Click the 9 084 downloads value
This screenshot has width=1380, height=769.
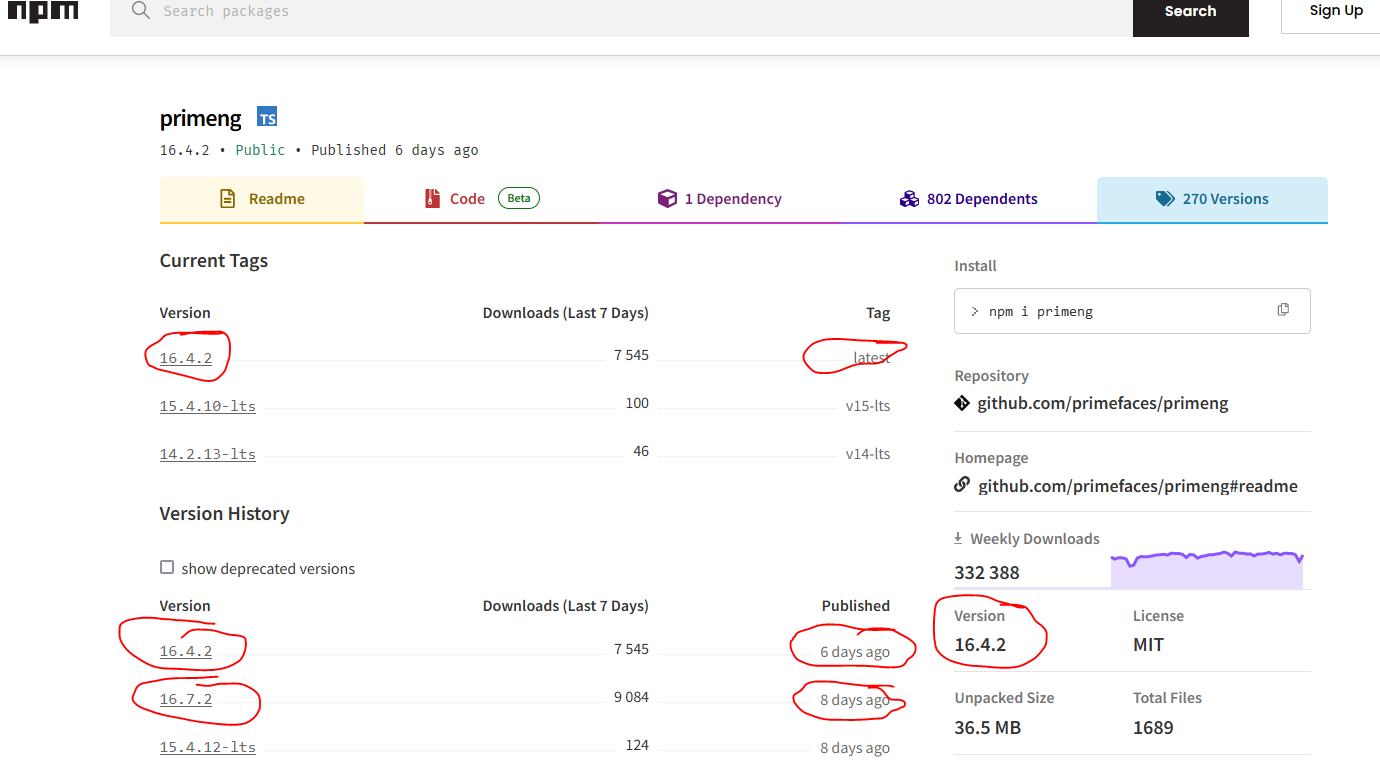(631, 697)
